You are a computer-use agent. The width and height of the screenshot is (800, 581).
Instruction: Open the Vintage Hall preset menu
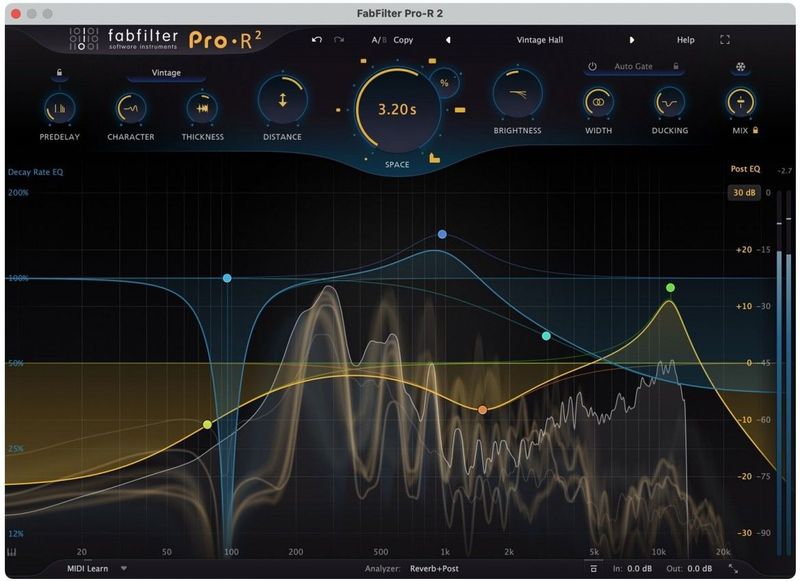coord(540,40)
